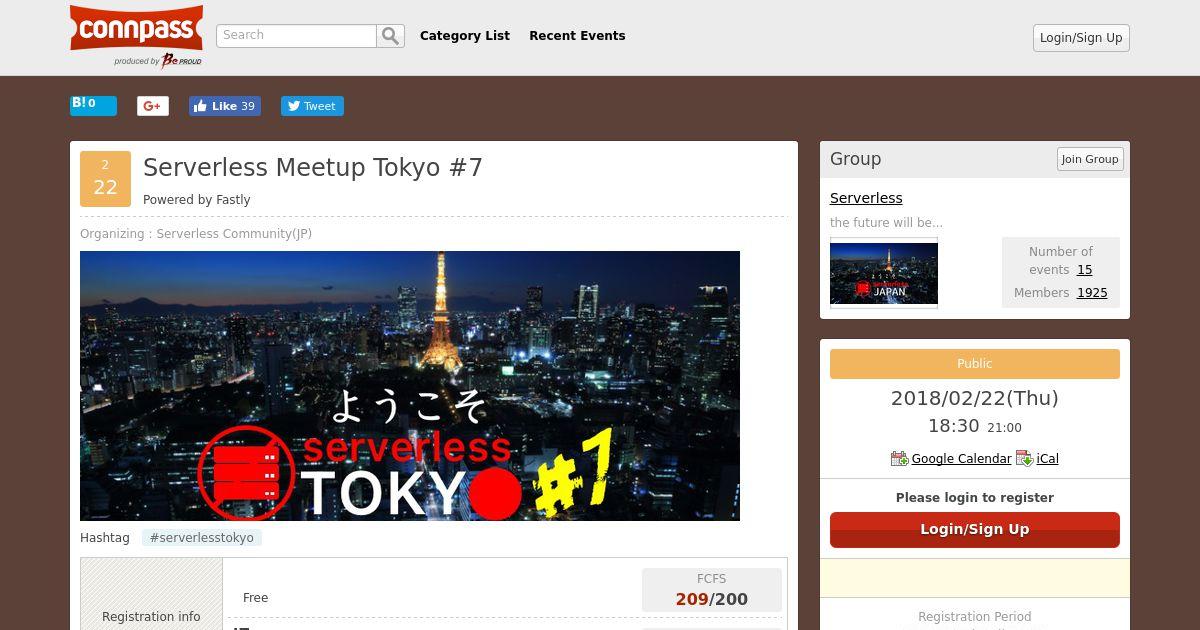The image size is (1200, 630).
Task: Click the Google Calendar icon
Action: [899, 459]
